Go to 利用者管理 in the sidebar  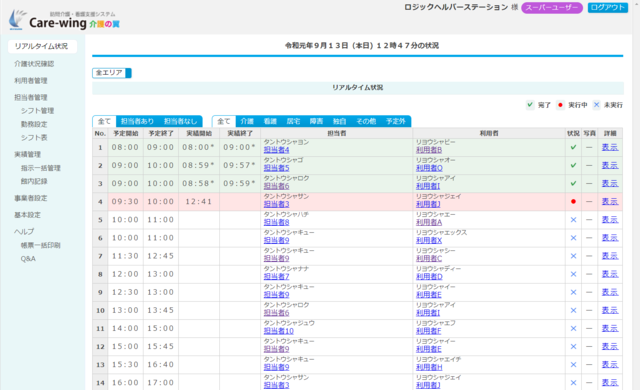pos(31,81)
